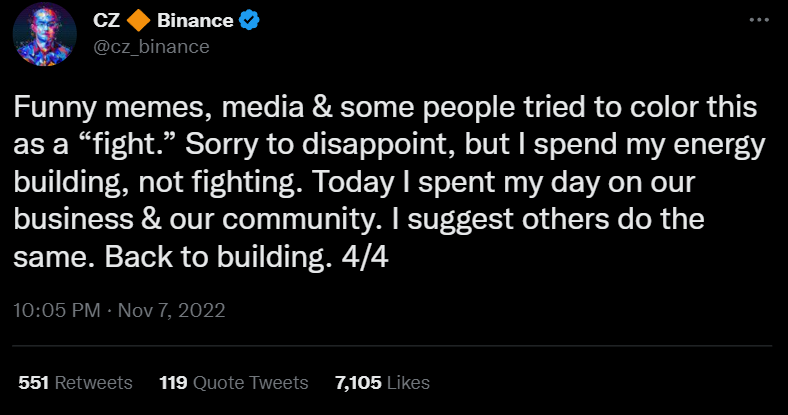Click the orange diamond emoji in name

pos(138,22)
